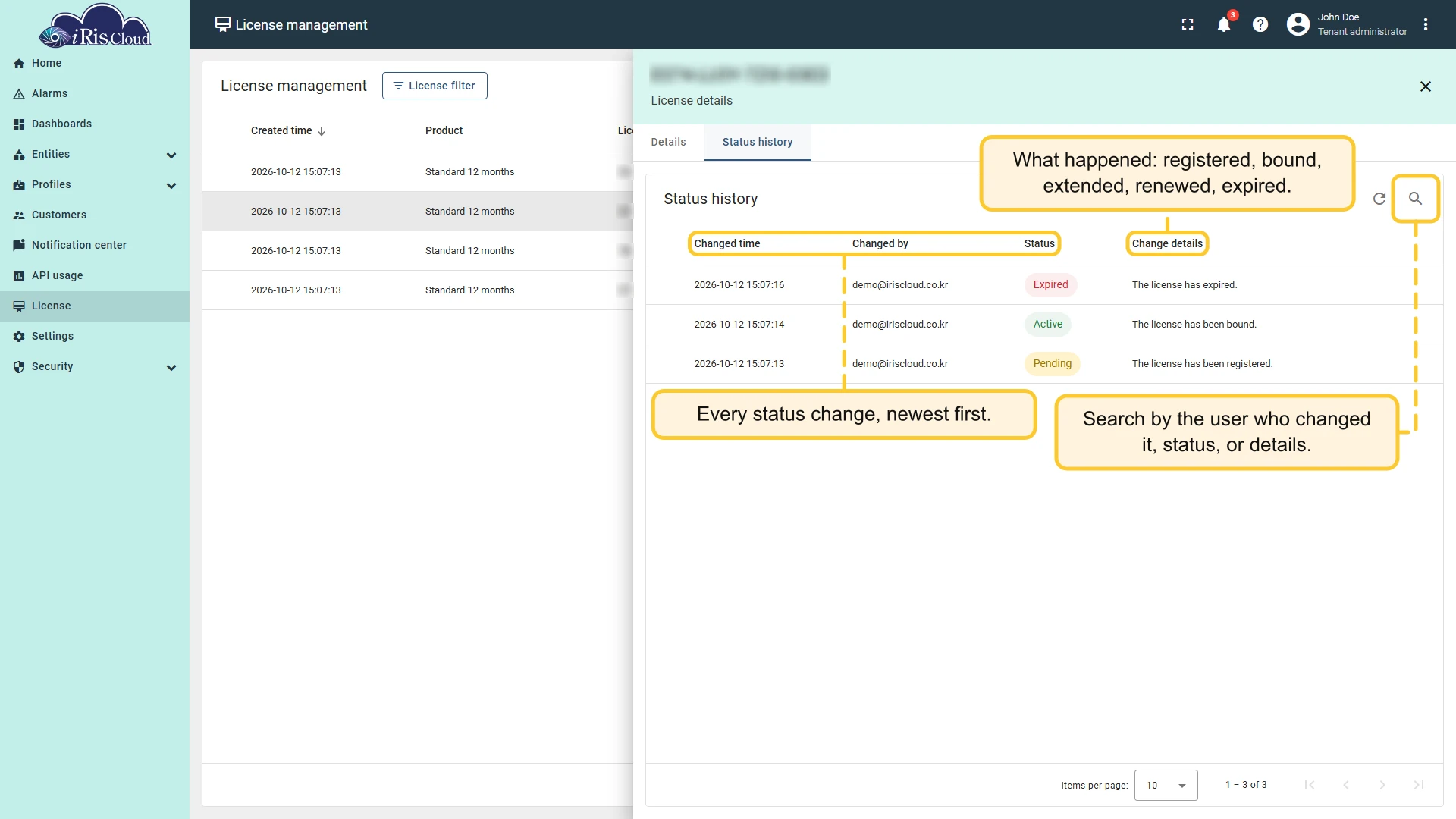
Task: Open Customers page in sidebar
Action: tap(95, 215)
